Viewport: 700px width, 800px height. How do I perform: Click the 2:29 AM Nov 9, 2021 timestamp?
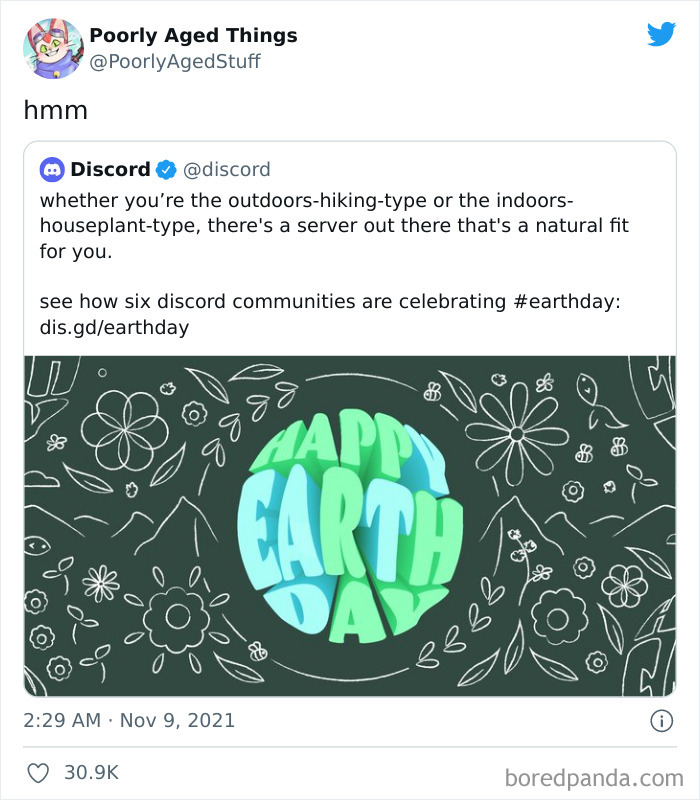pyautogui.click(x=129, y=720)
